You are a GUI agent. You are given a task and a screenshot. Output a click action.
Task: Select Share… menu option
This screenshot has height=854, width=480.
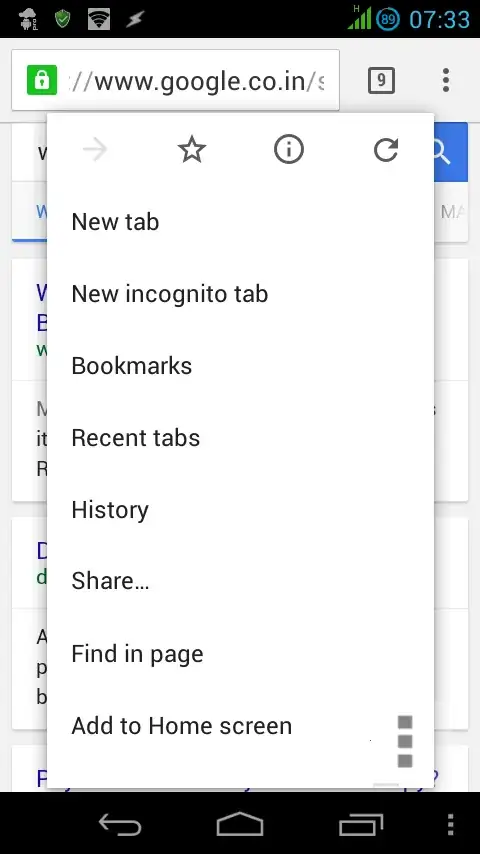click(x=240, y=581)
